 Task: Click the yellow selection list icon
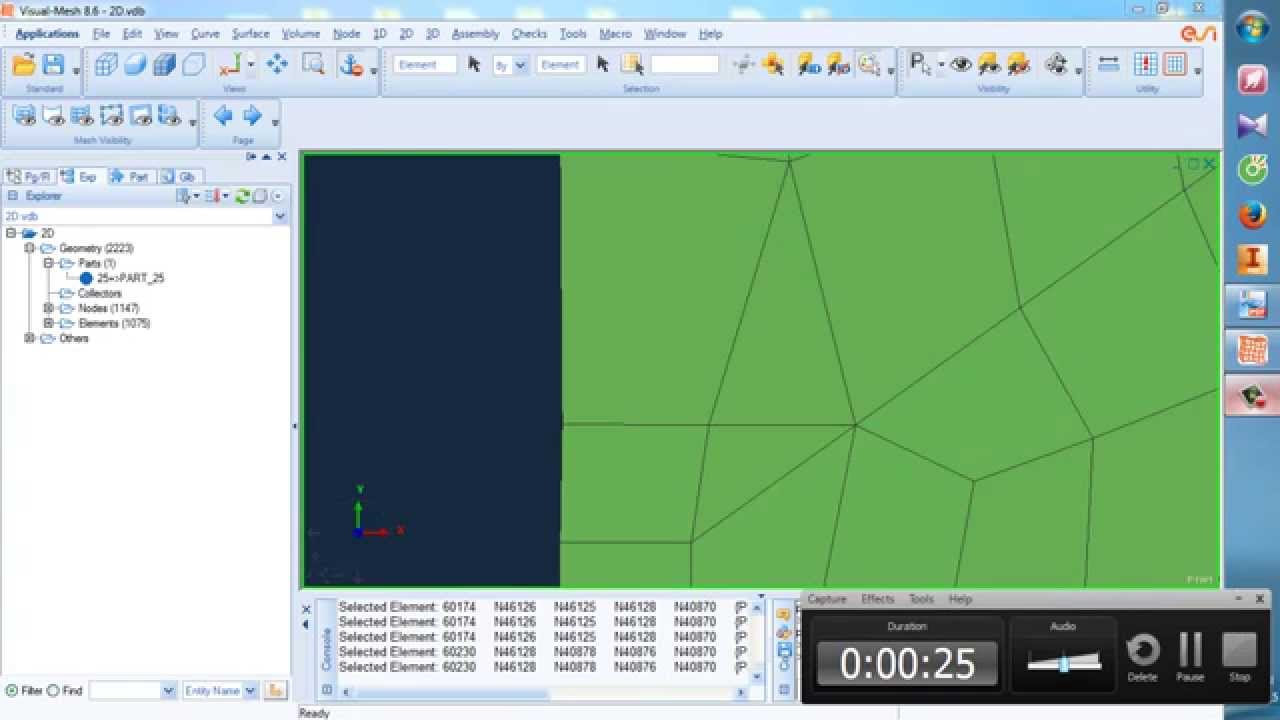pyautogui.click(x=632, y=64)
